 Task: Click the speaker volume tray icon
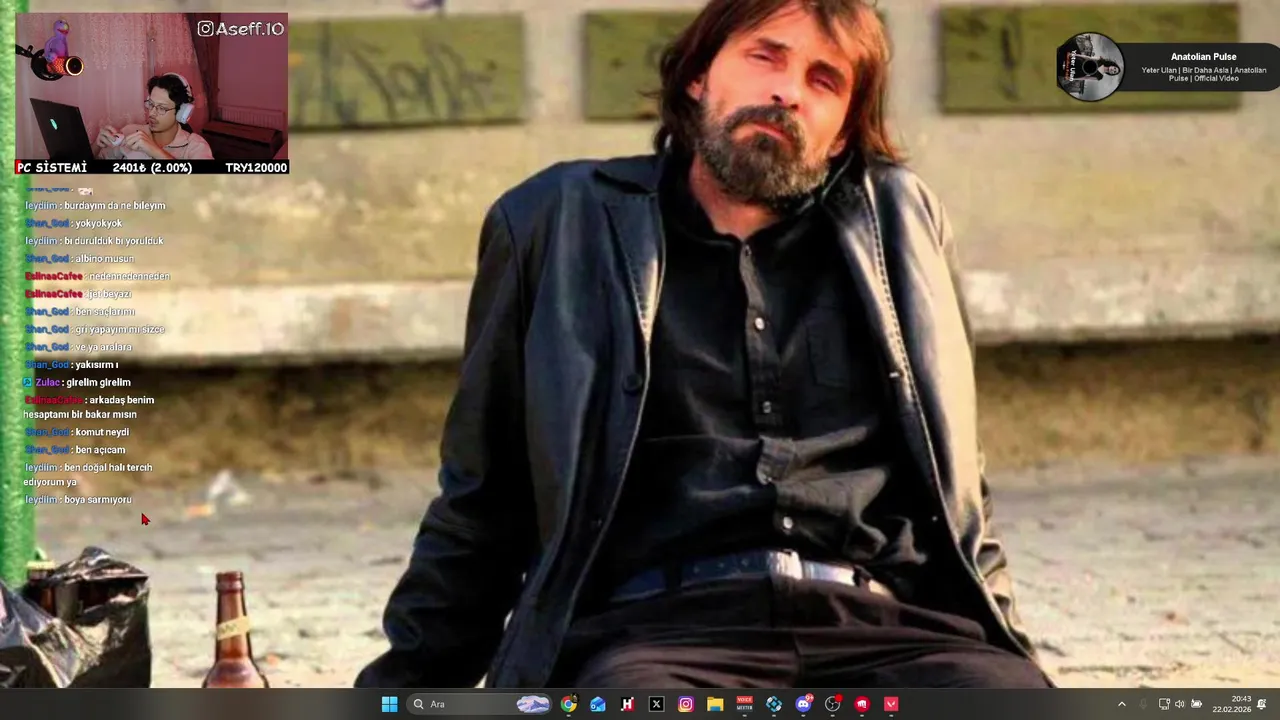(1179, 704)
